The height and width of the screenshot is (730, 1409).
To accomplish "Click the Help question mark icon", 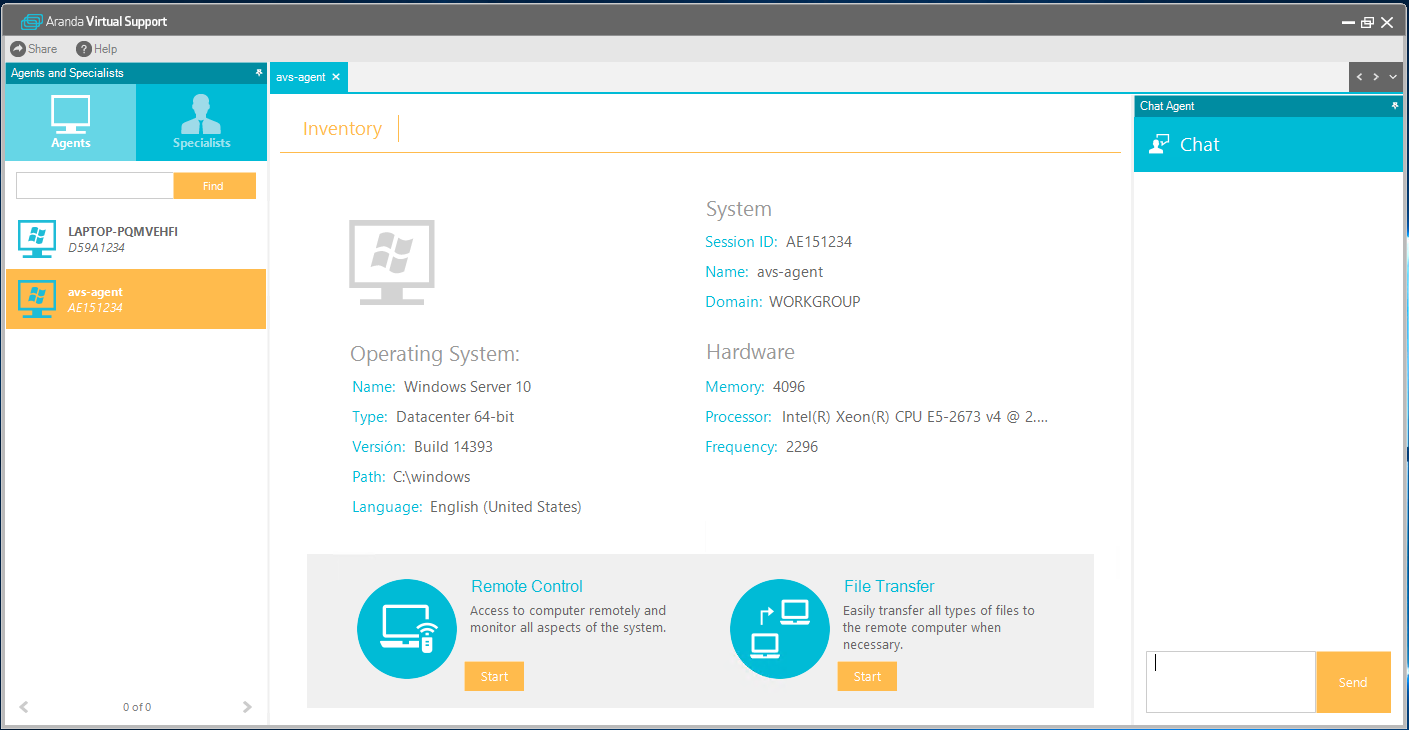I will (x=83, y=49).
